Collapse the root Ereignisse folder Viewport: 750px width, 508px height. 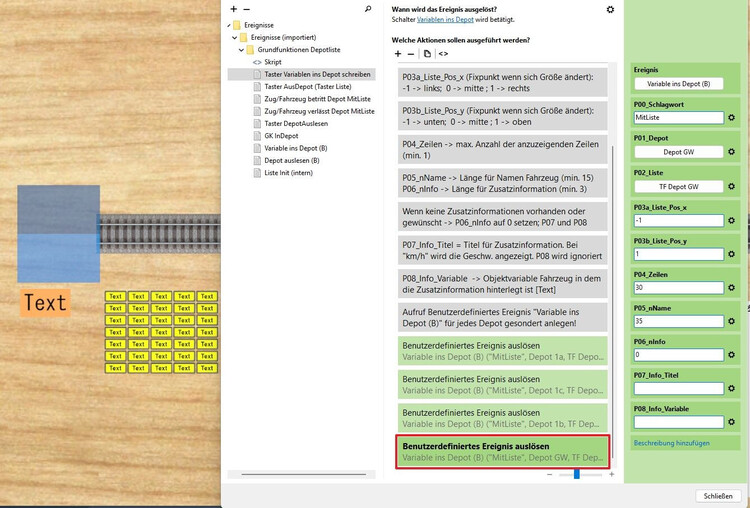click(x=229, y=25)
